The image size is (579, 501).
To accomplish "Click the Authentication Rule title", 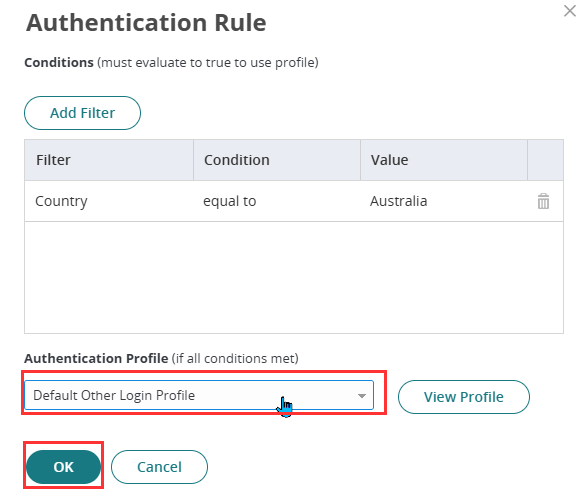I will coord(146,23).
